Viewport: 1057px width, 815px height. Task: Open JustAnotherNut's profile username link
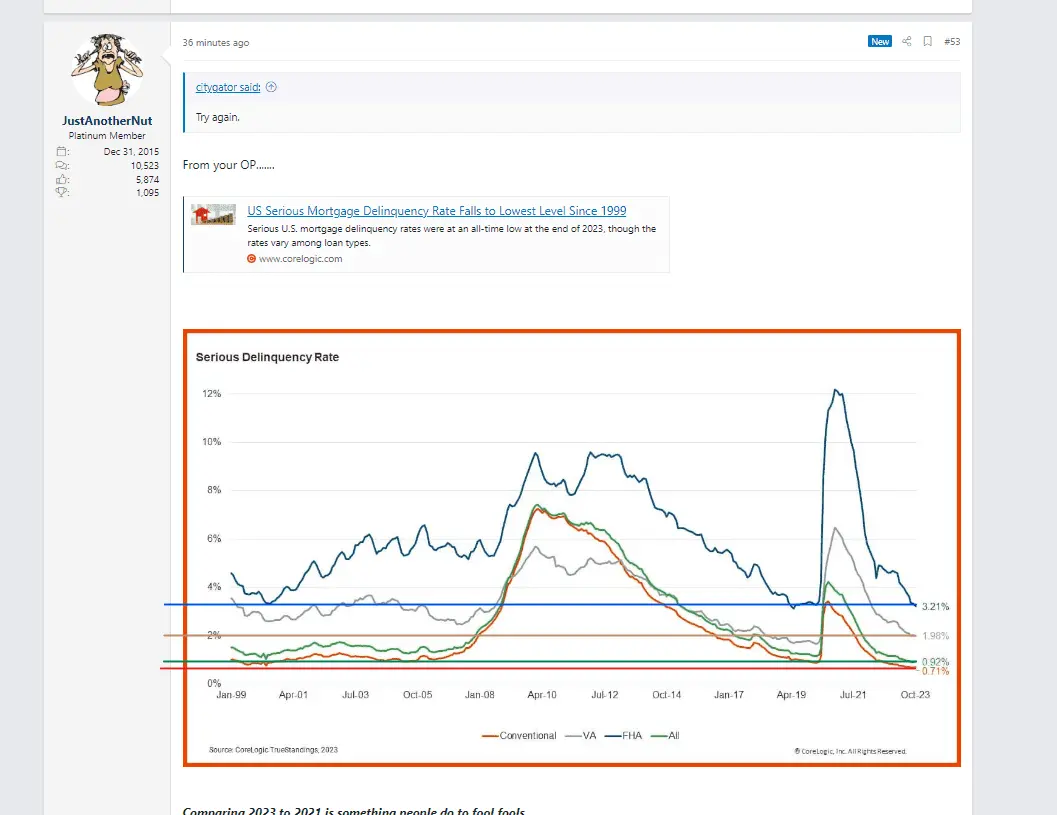(x=107, y=121)
